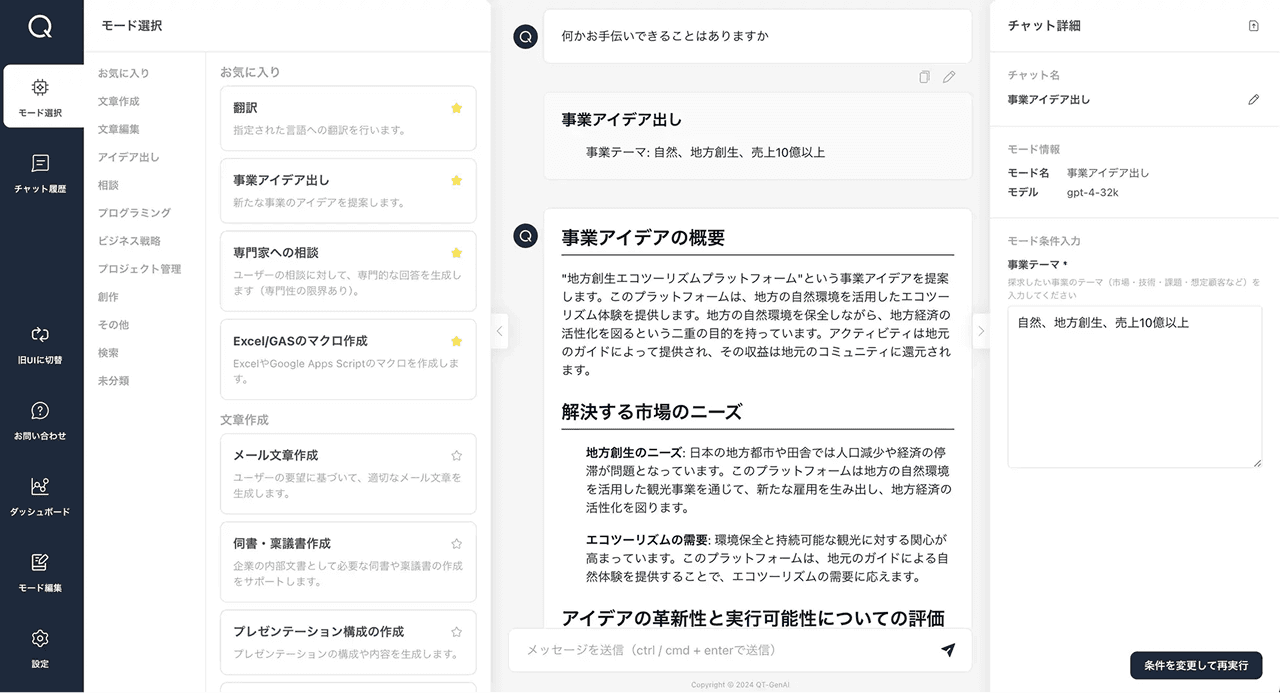This screenshot has width=1280, height=693.
Task: Click 条件を変更して再実行 button
Action: (x=1196, y=665)
